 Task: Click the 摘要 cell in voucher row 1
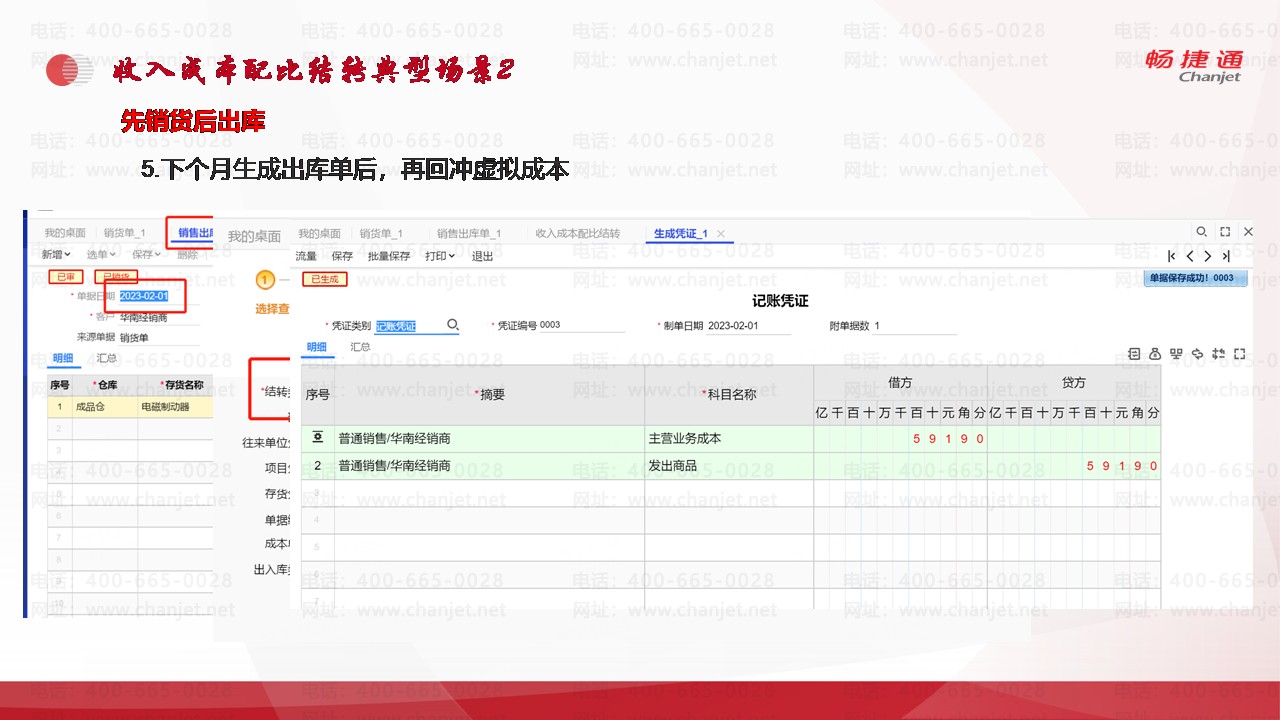point(489,439)
